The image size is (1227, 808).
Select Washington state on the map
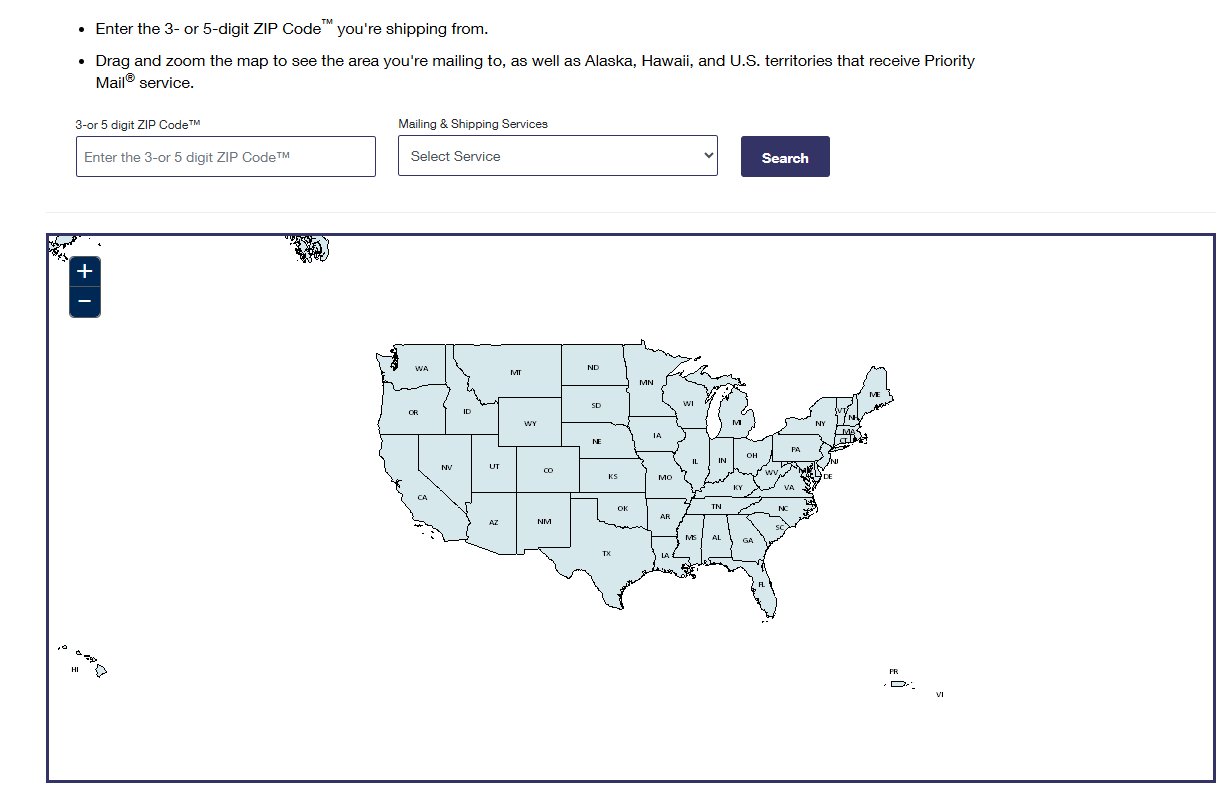[x=423, y=368]
